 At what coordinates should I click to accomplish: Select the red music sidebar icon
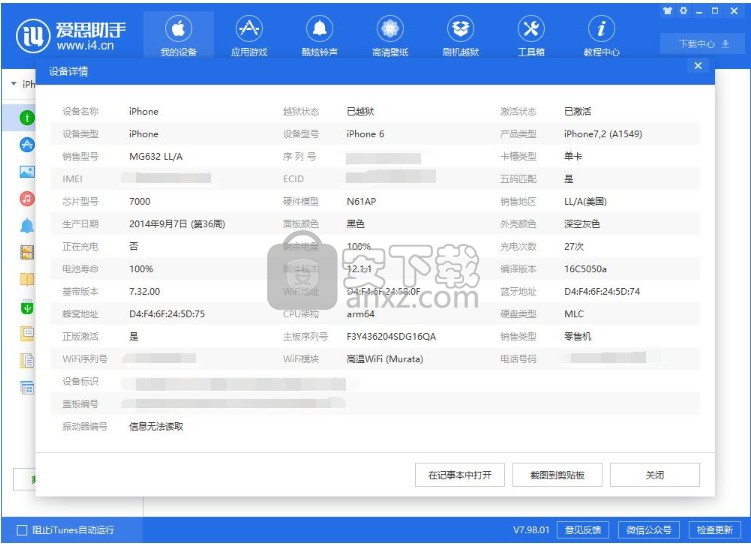click(x=27, y=198)
